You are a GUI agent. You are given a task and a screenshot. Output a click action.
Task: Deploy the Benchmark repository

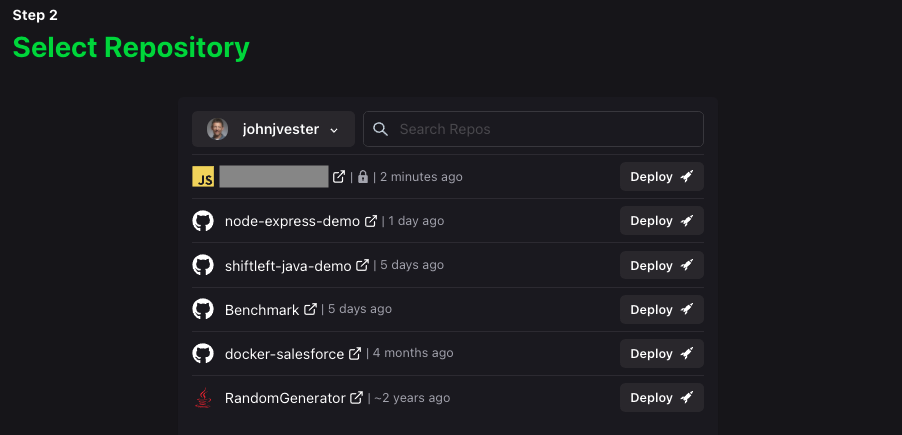(x=661, y=310)
